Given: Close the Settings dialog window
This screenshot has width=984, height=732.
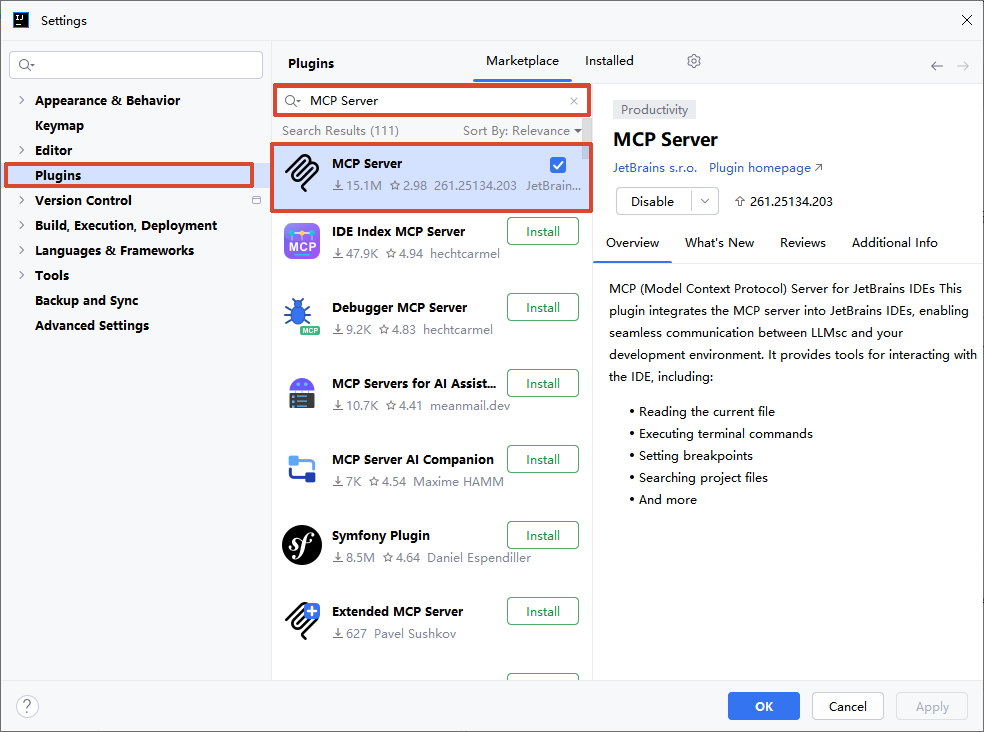Looking at the screenshot, I should (966, 20).
